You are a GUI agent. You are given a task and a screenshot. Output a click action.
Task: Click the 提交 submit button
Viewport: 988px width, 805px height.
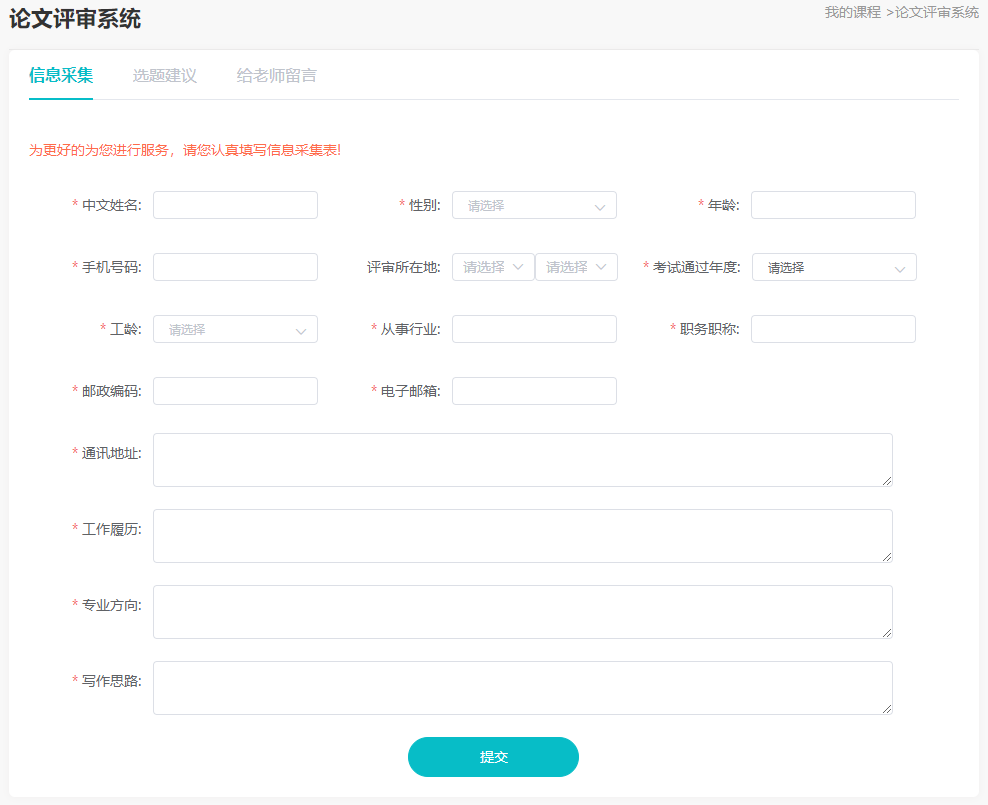click(493, 757)
